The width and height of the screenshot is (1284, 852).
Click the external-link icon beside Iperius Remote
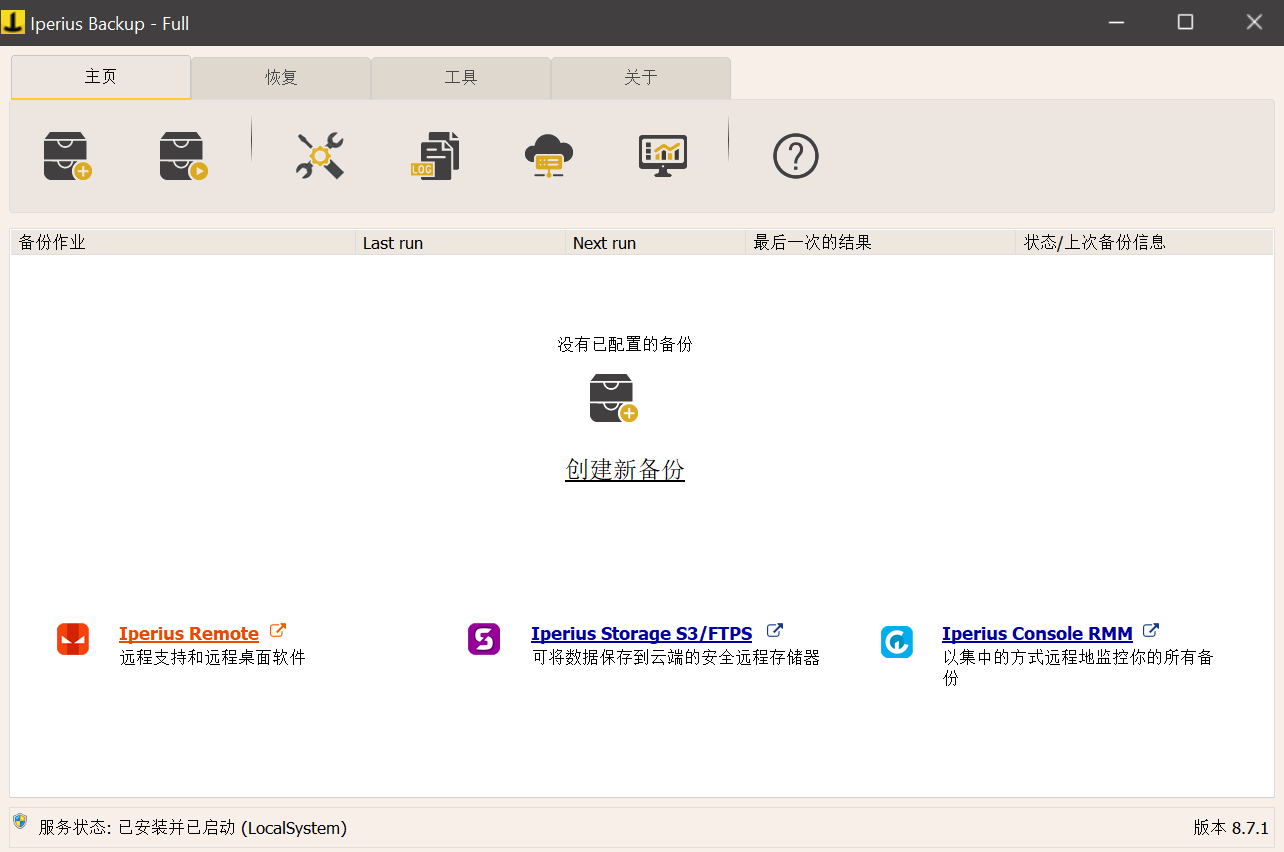276,630
